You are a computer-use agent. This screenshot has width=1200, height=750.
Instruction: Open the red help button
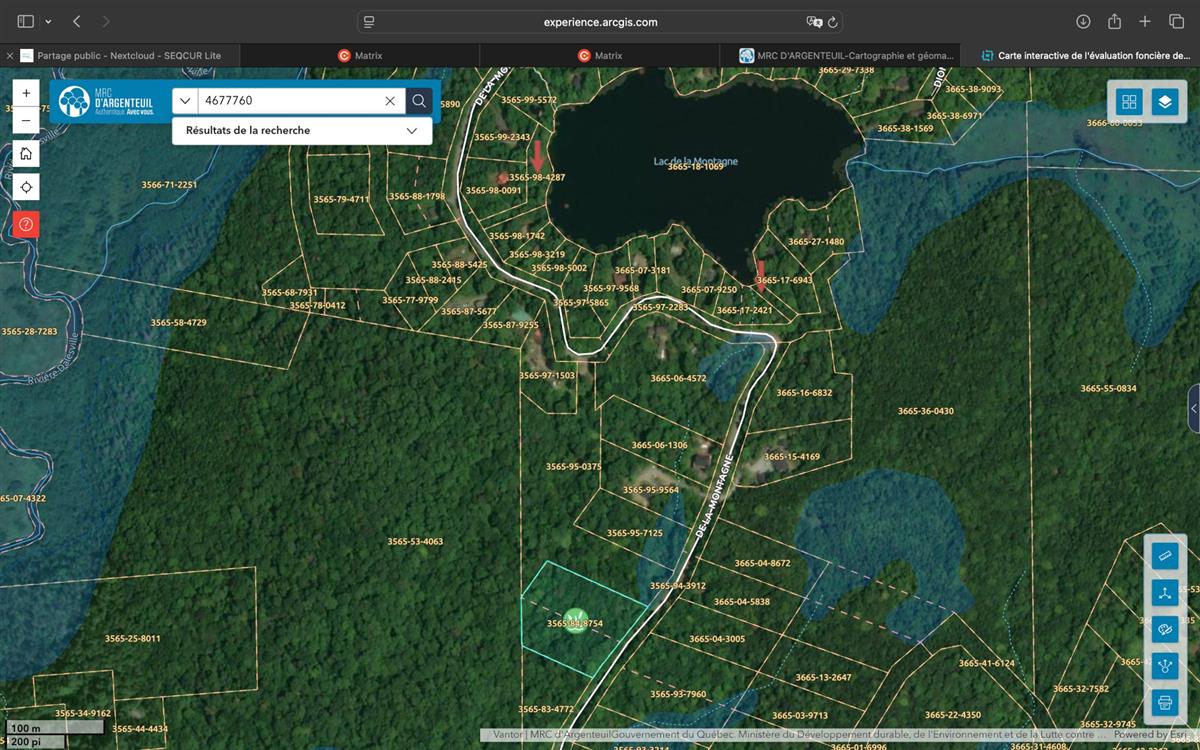point(26,224)
